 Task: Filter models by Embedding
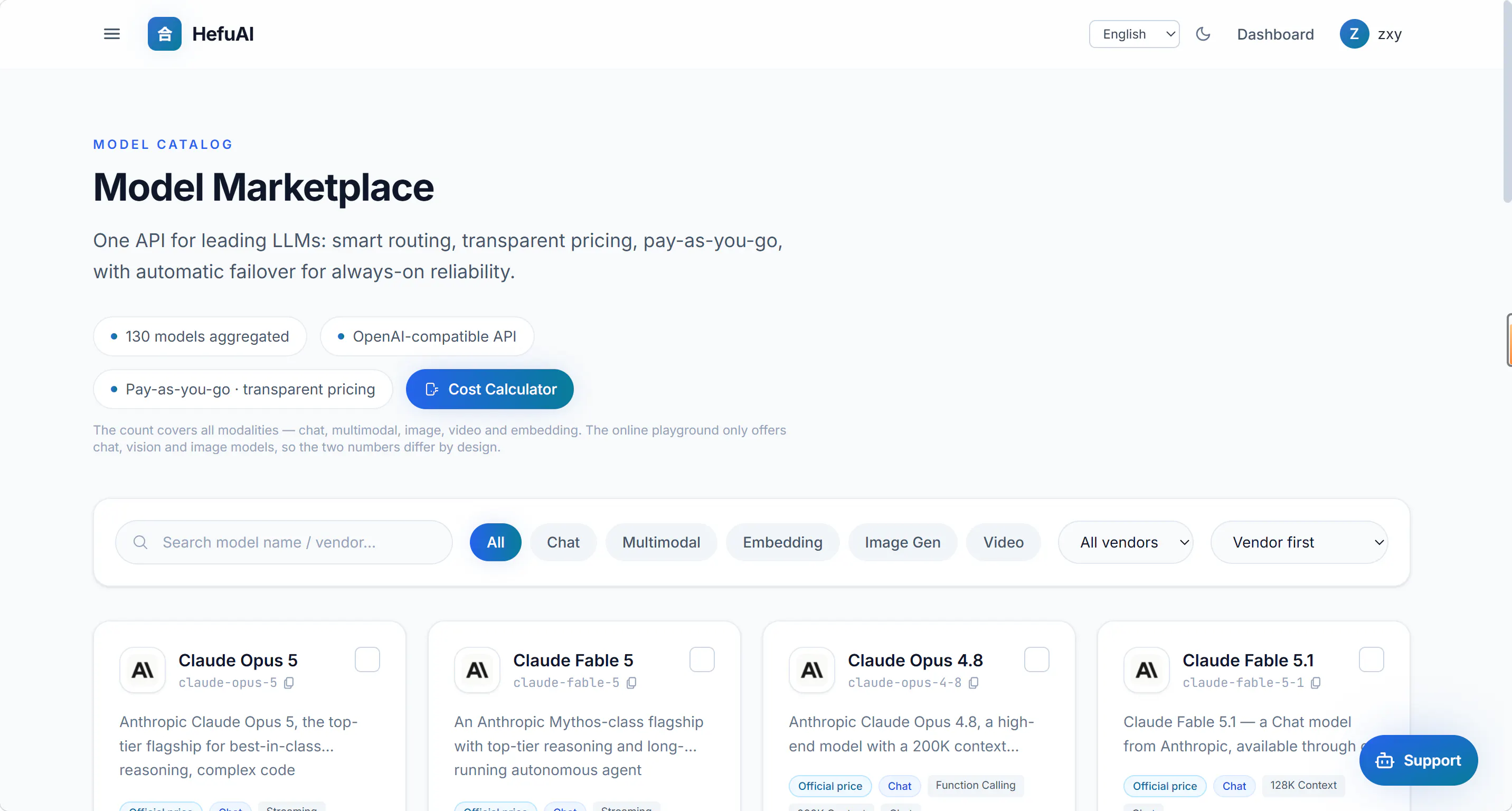point(782,542)
